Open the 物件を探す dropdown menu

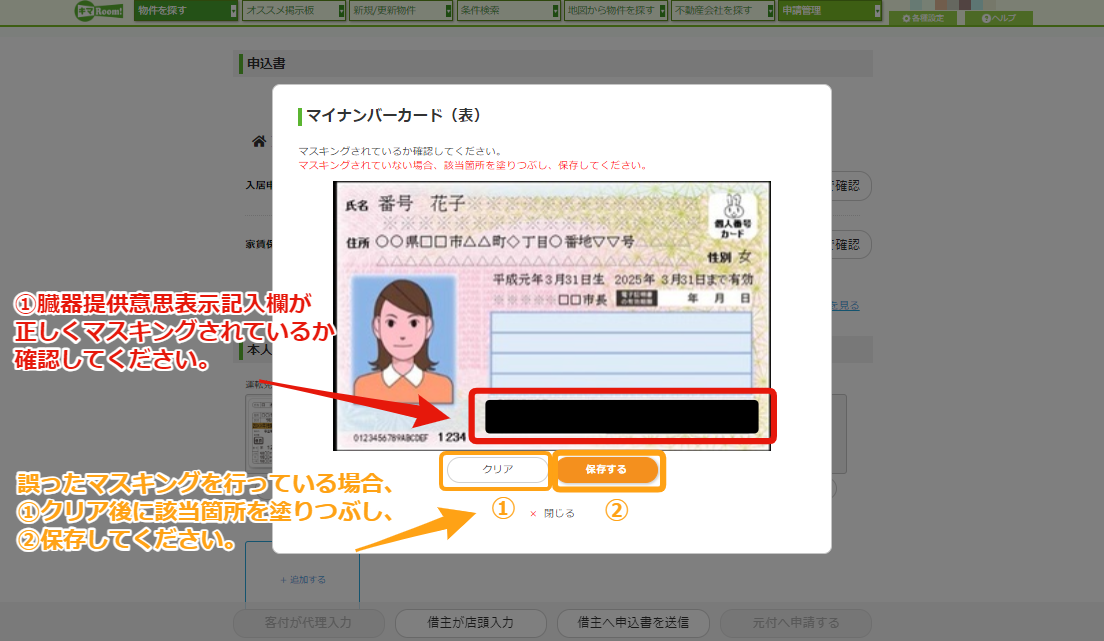click(x=186, y=11)
